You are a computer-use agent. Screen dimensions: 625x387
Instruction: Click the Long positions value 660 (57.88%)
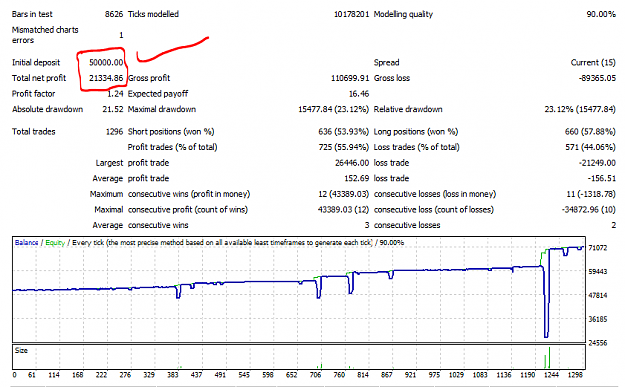click(x=590, y=132)
